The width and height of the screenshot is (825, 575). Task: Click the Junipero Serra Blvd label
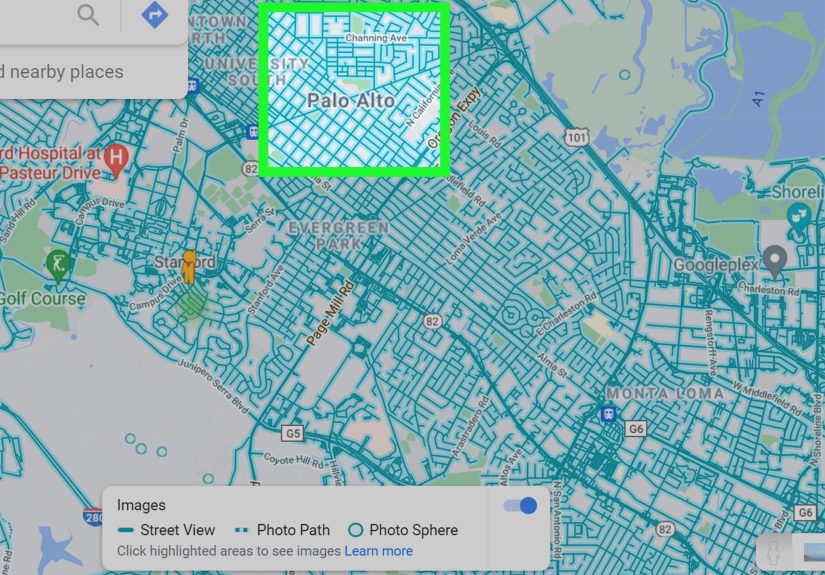(x=213, y=386)
